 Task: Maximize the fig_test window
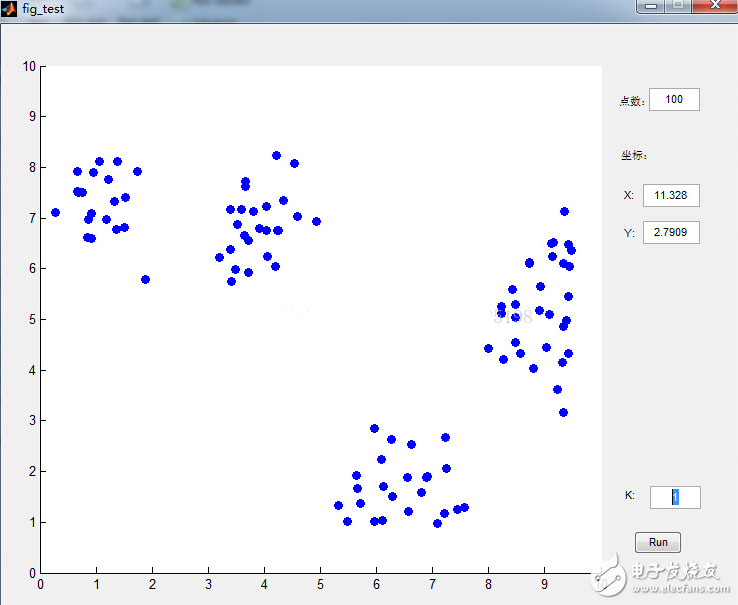coord(679,6)
